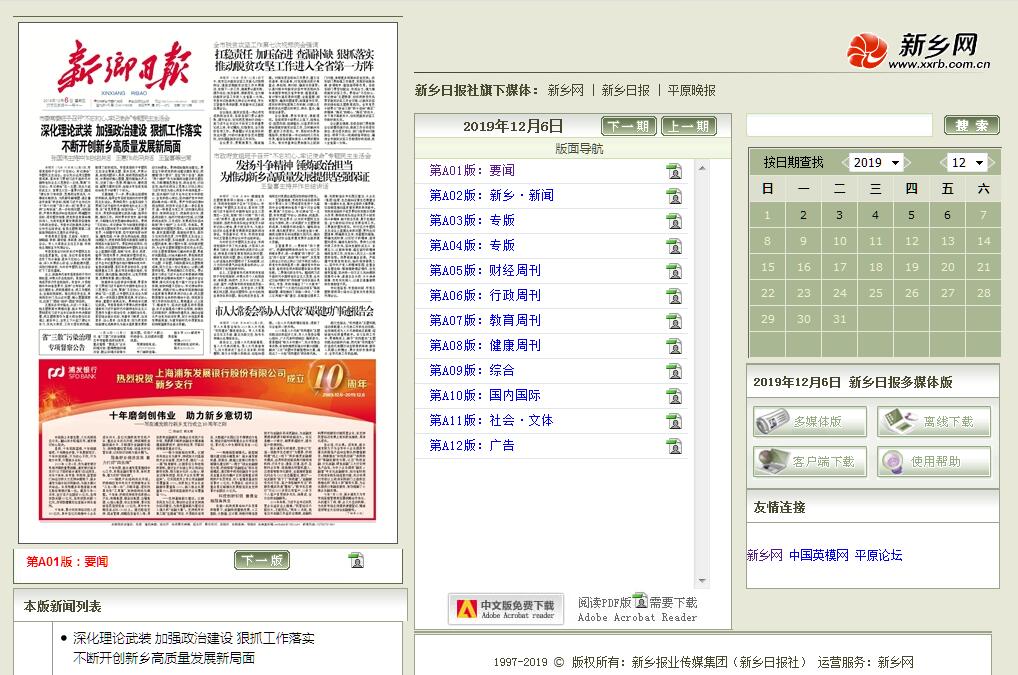Open PDF icon for 第A12版 广告 row

click(x=674, y=446)
